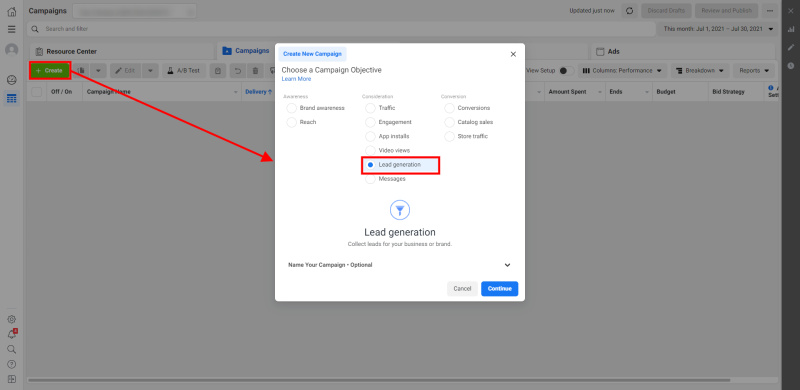Select the Reach objective
The image size is (800, 390).
(292, 123)
